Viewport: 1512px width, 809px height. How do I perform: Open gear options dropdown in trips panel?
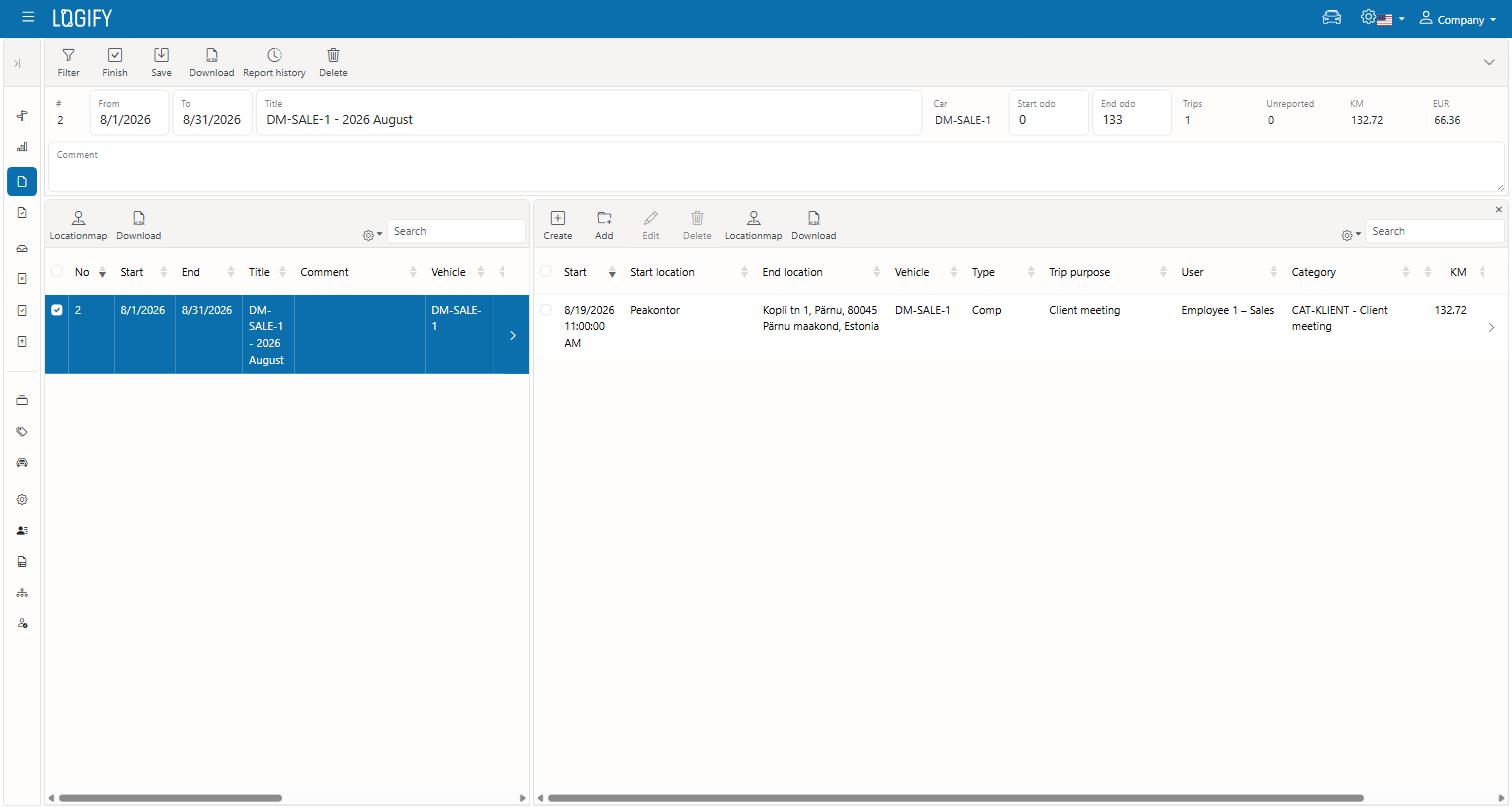coord(1351,235)
